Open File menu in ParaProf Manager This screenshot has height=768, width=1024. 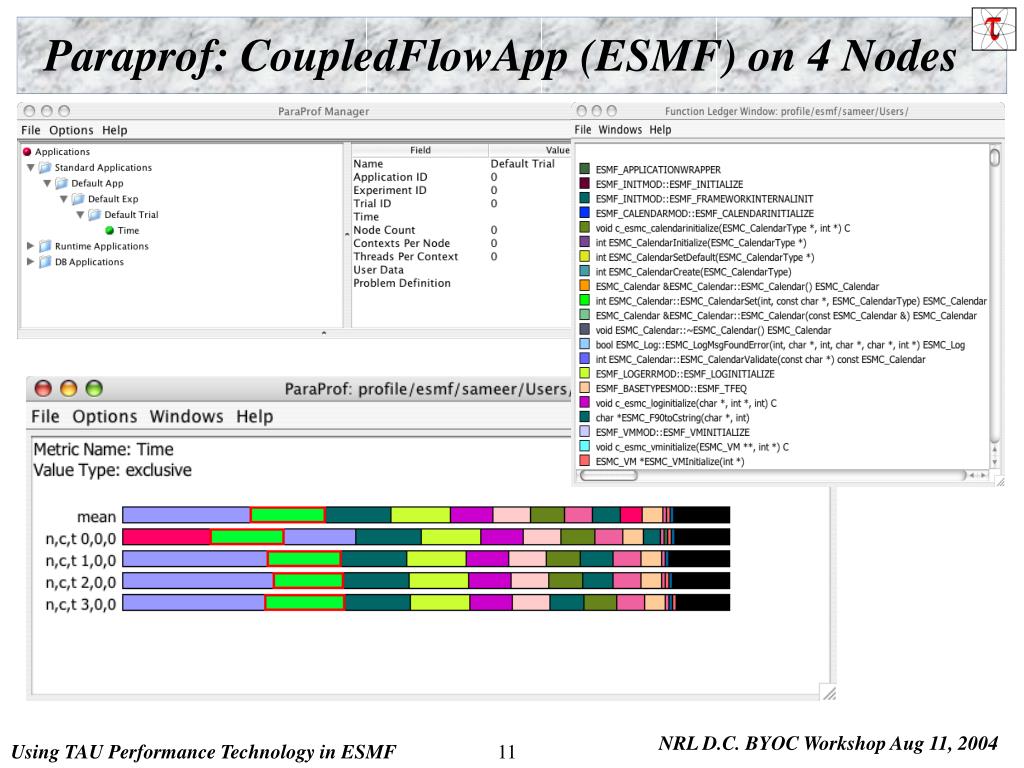click(x=31, y=130)
